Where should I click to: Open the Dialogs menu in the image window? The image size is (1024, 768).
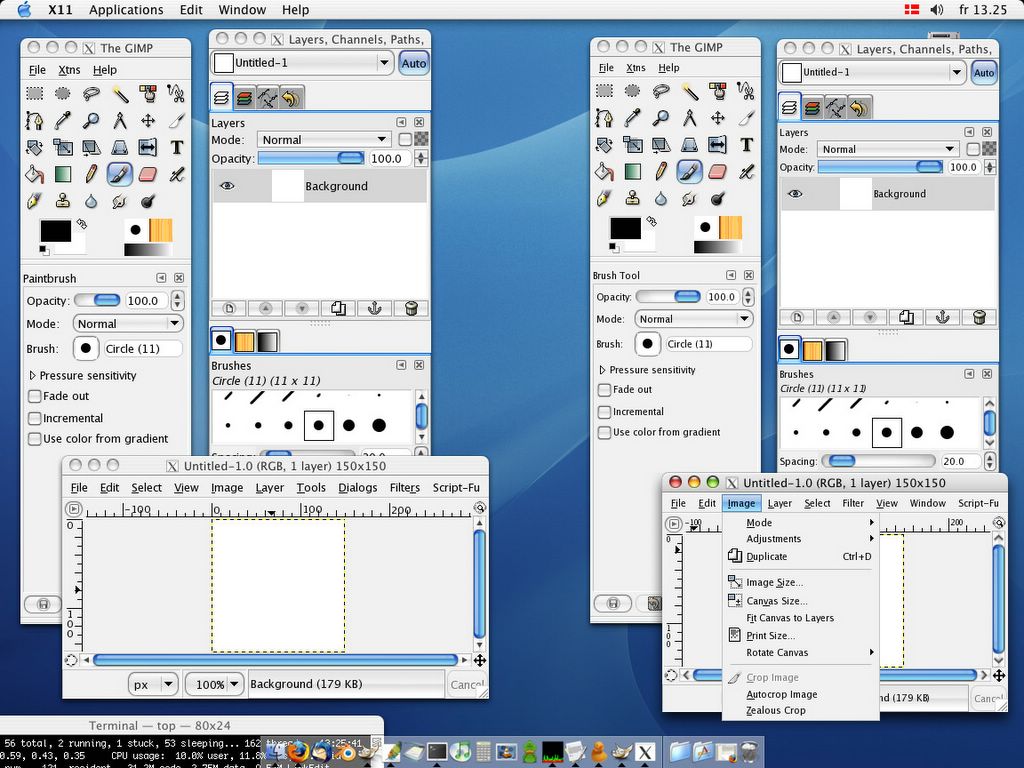pyautogui.click(x=357, y=488)
